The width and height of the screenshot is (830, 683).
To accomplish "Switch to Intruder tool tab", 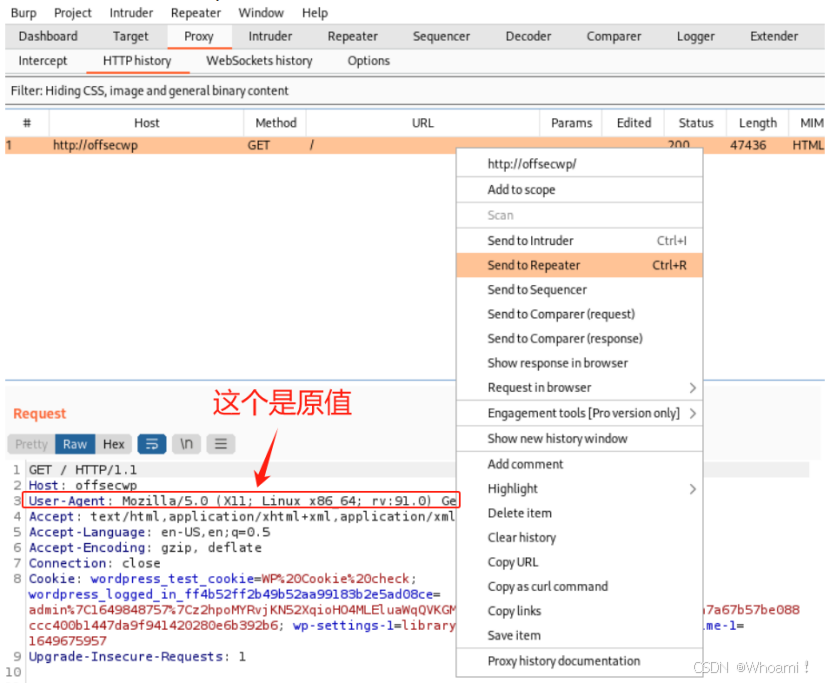I will tap(270, 36).
